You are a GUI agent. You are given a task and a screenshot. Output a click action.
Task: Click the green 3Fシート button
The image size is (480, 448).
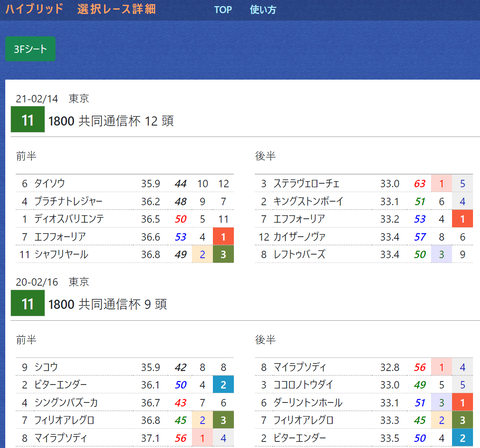coord(30,49)
